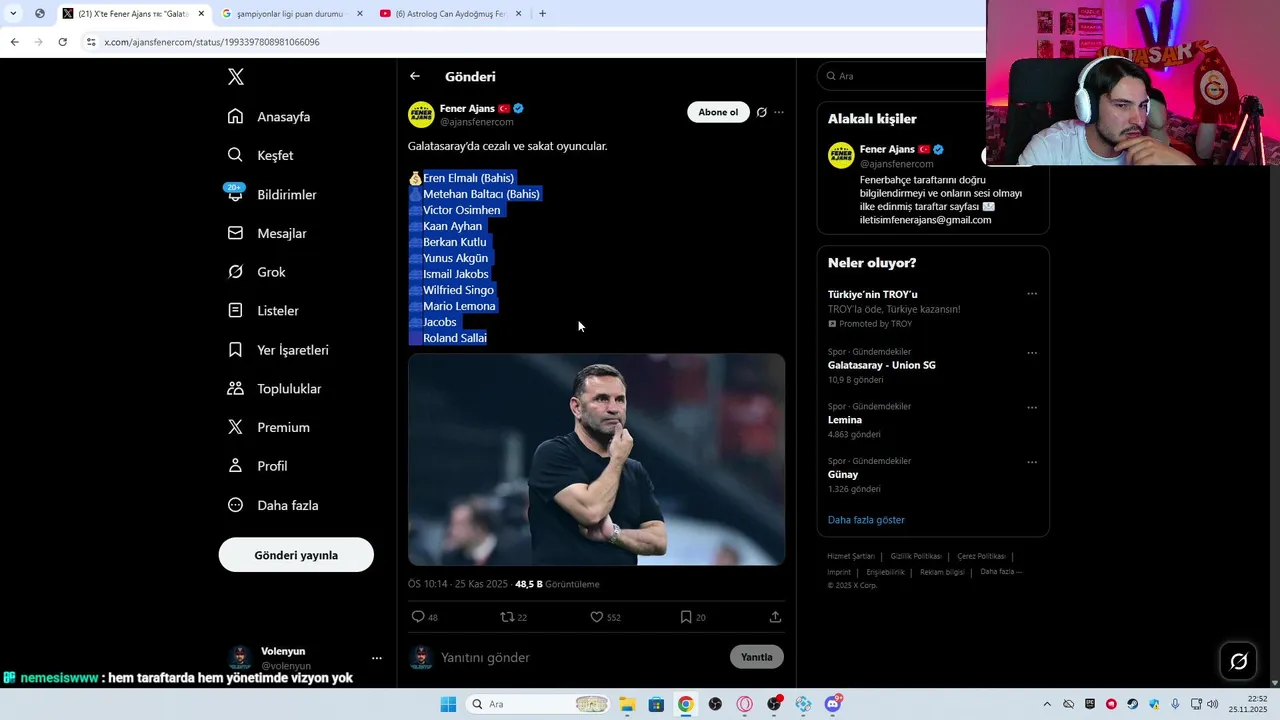
Task: Click the reply comment icon on post
Action: click(418, 617)
